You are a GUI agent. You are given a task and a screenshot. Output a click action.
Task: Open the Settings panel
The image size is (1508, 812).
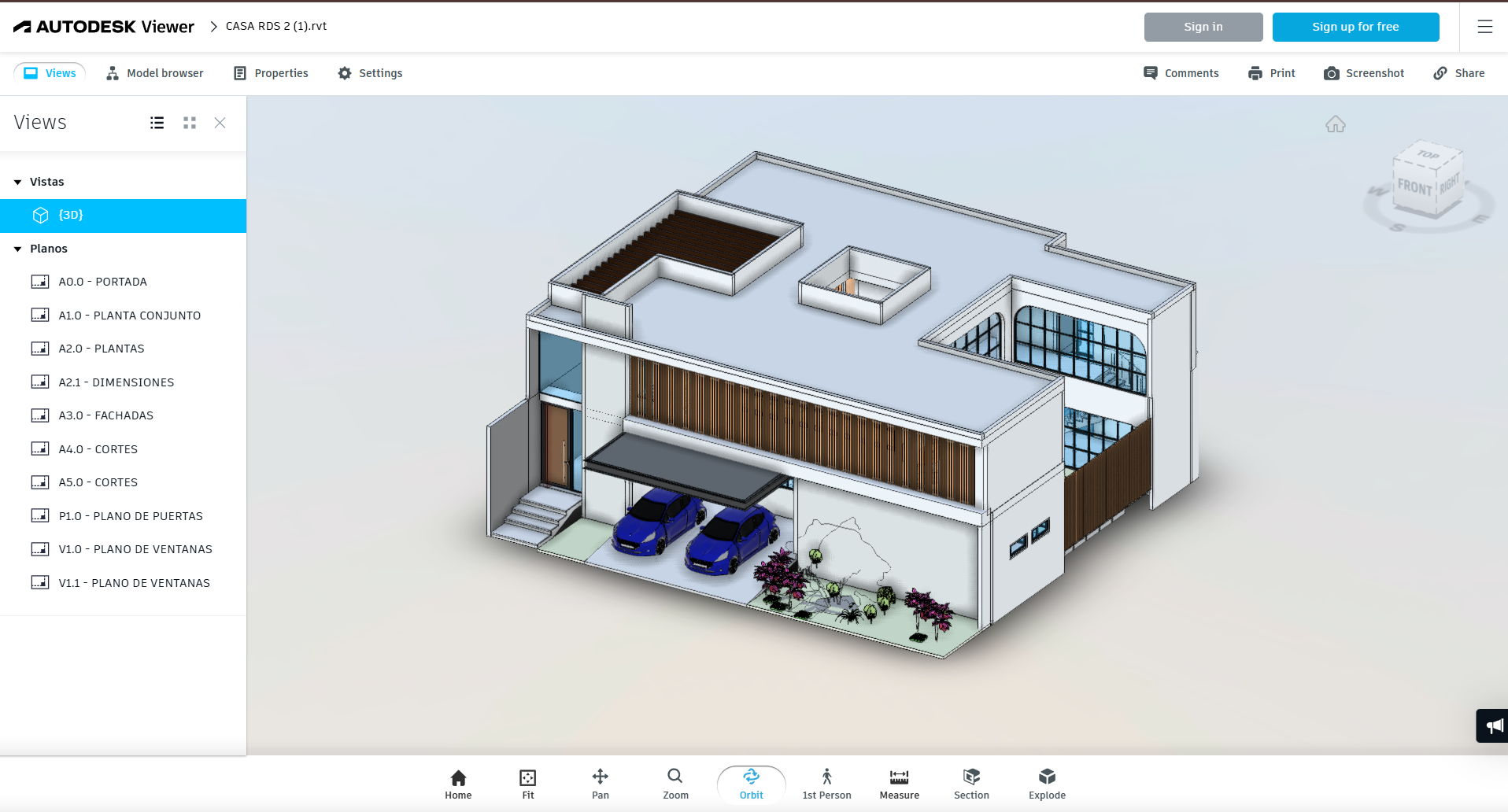point(370,73)
